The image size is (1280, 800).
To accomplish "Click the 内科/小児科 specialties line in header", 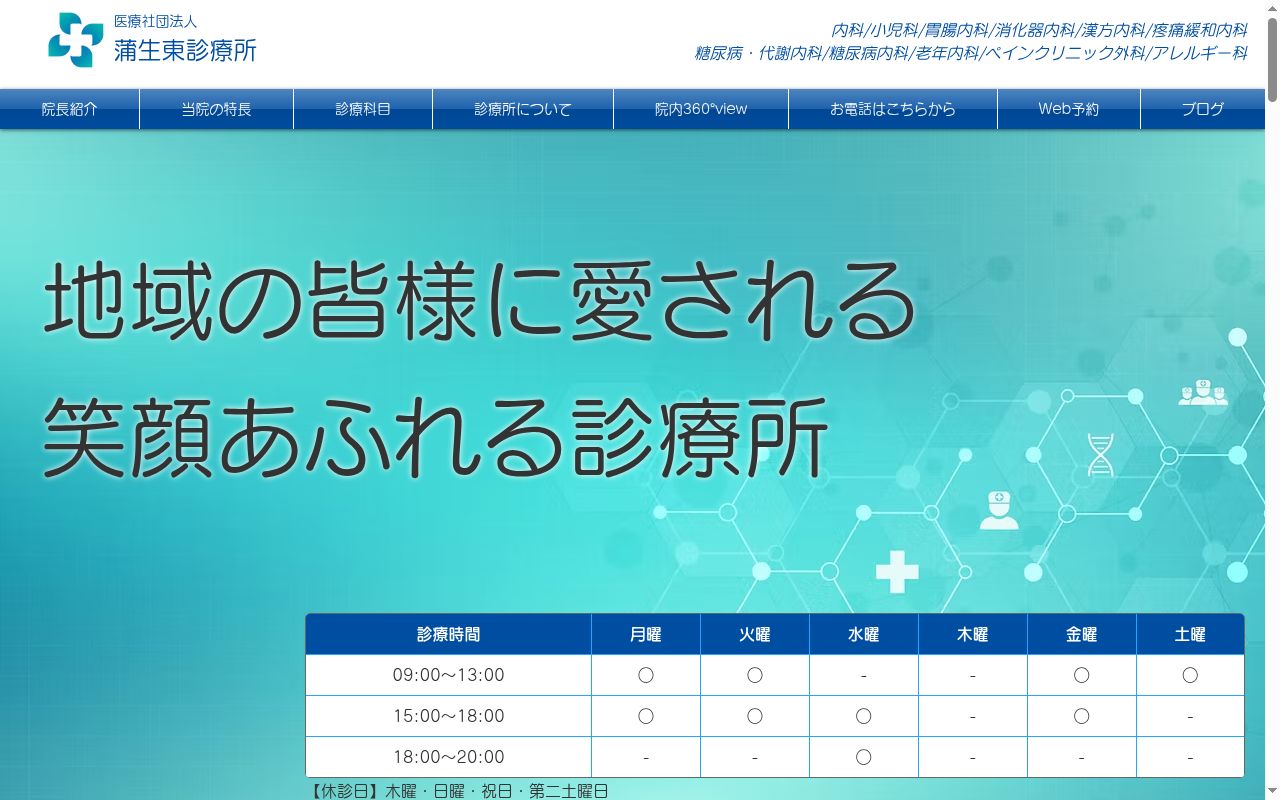I will click(1040, 31).
